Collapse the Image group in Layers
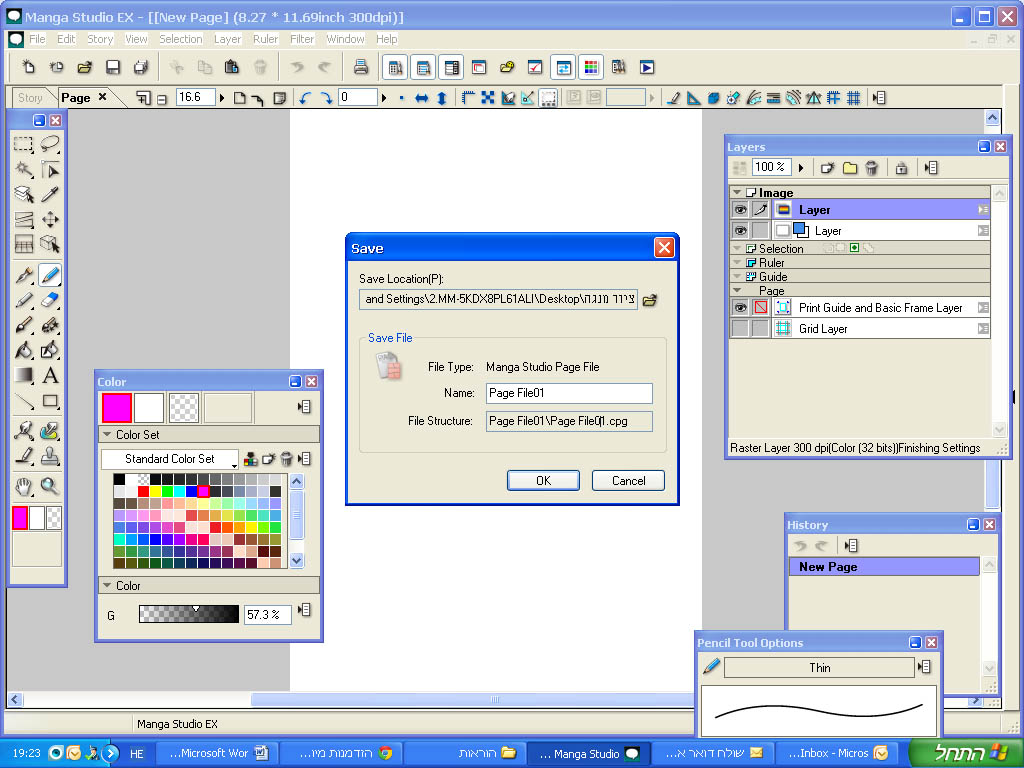1024x768 pixels. tap(737, 193)
